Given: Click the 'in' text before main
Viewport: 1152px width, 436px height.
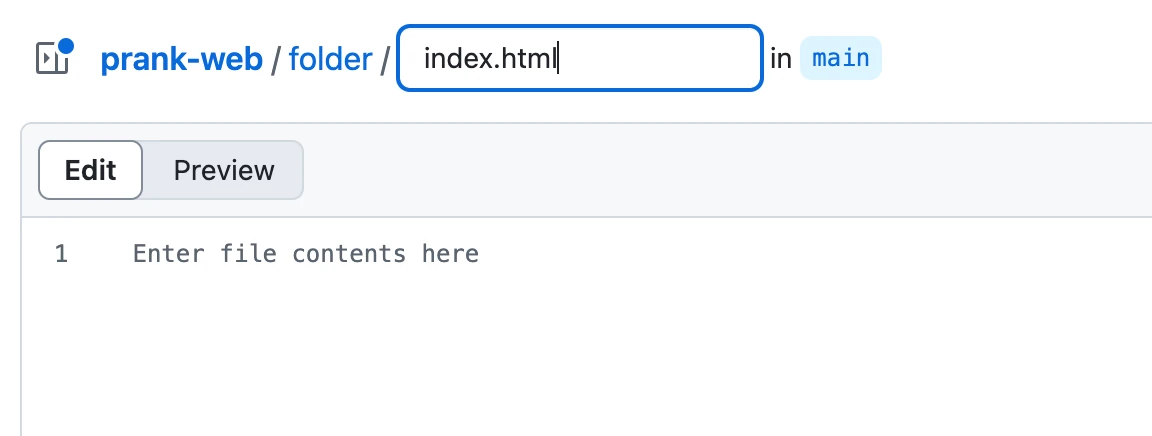Looking at the screenshot, I should click(781, 59).
